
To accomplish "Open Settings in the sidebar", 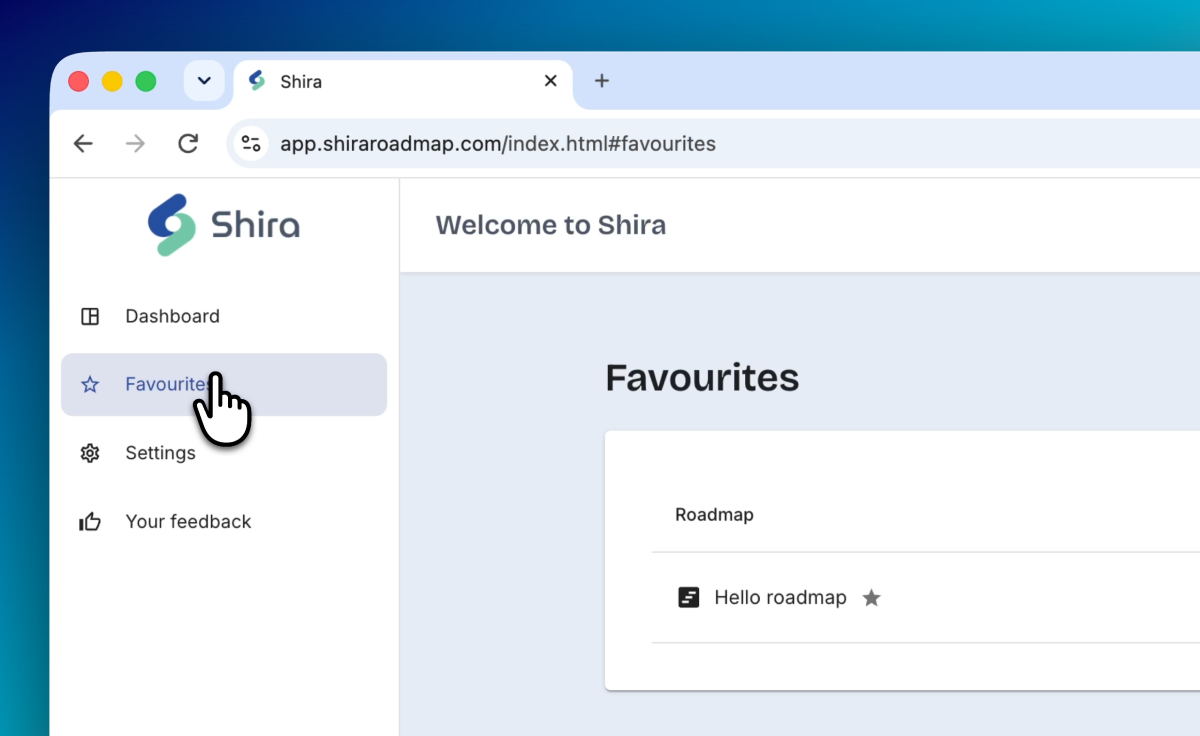I will tap(224, 453).
